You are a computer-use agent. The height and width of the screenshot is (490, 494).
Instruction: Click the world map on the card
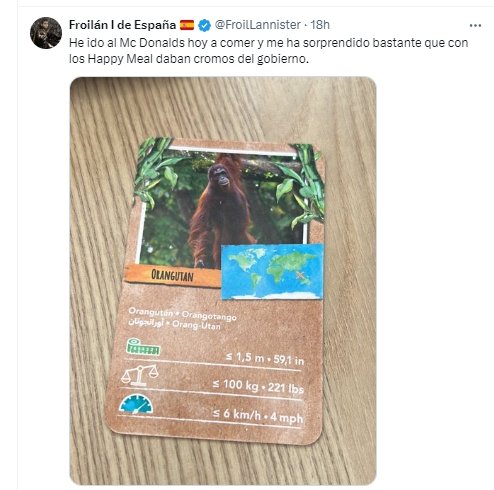pos(272,272)
